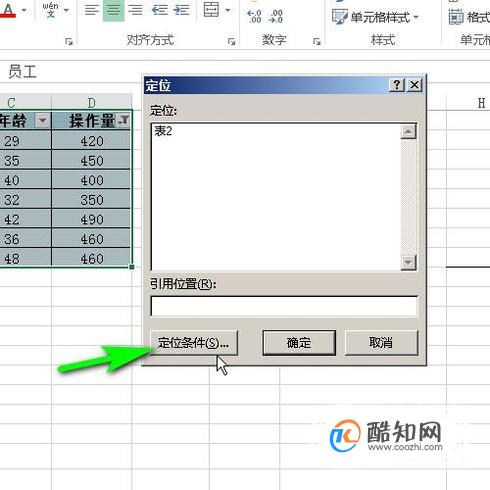Image resolution: width=490 pixels, height=490 pixels.
Task: Open the 操作量 column filter dropdown
Action: click(124, 120)
